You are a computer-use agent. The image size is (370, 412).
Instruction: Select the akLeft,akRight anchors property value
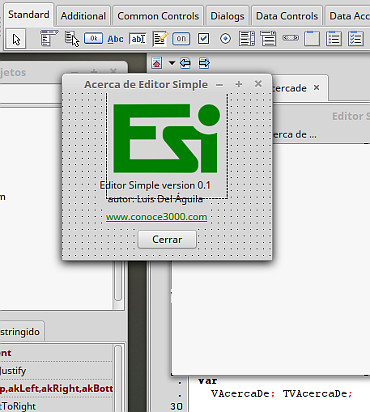pyautogui.click(x=56, y=388)
